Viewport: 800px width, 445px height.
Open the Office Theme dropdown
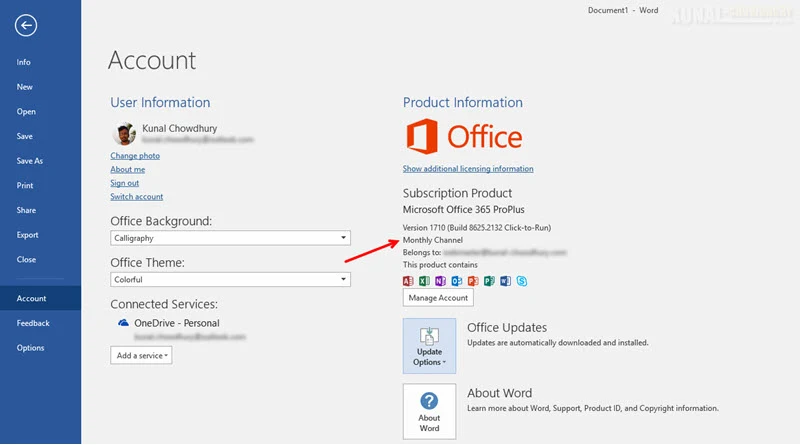point(231,280)
